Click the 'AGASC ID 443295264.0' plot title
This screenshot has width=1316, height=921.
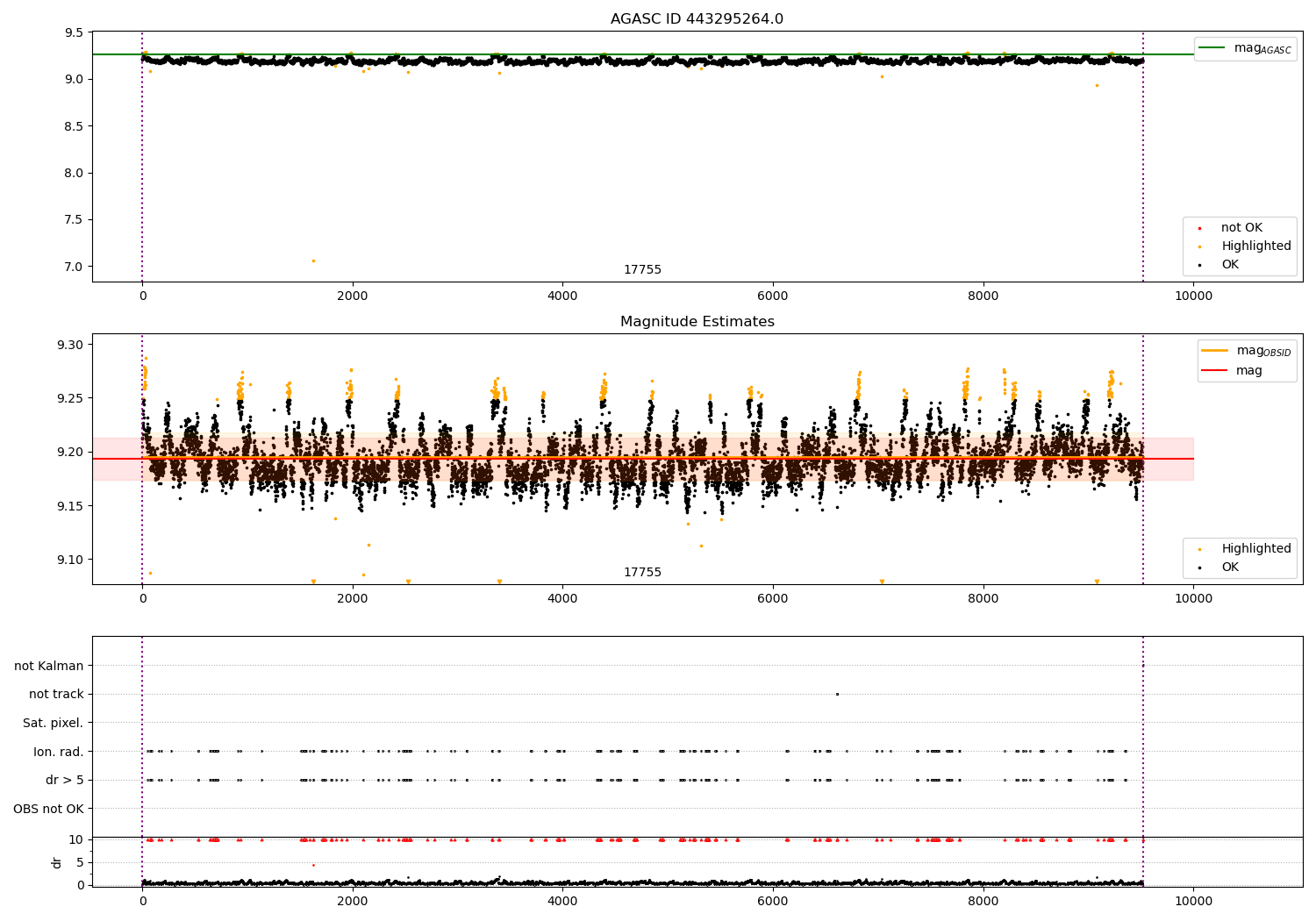pyautogui.click(x=697, y=19)
